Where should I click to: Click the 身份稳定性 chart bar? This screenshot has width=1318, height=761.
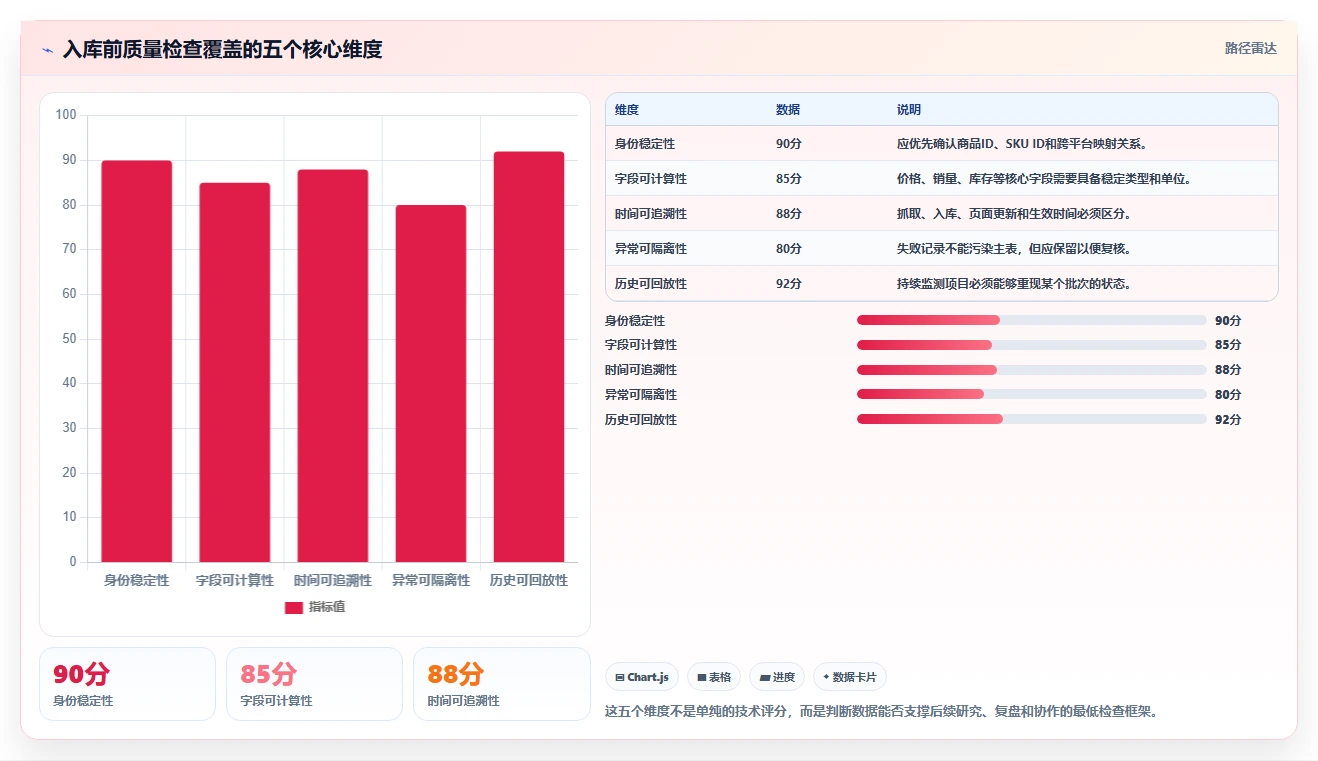(x=137, y=361)
